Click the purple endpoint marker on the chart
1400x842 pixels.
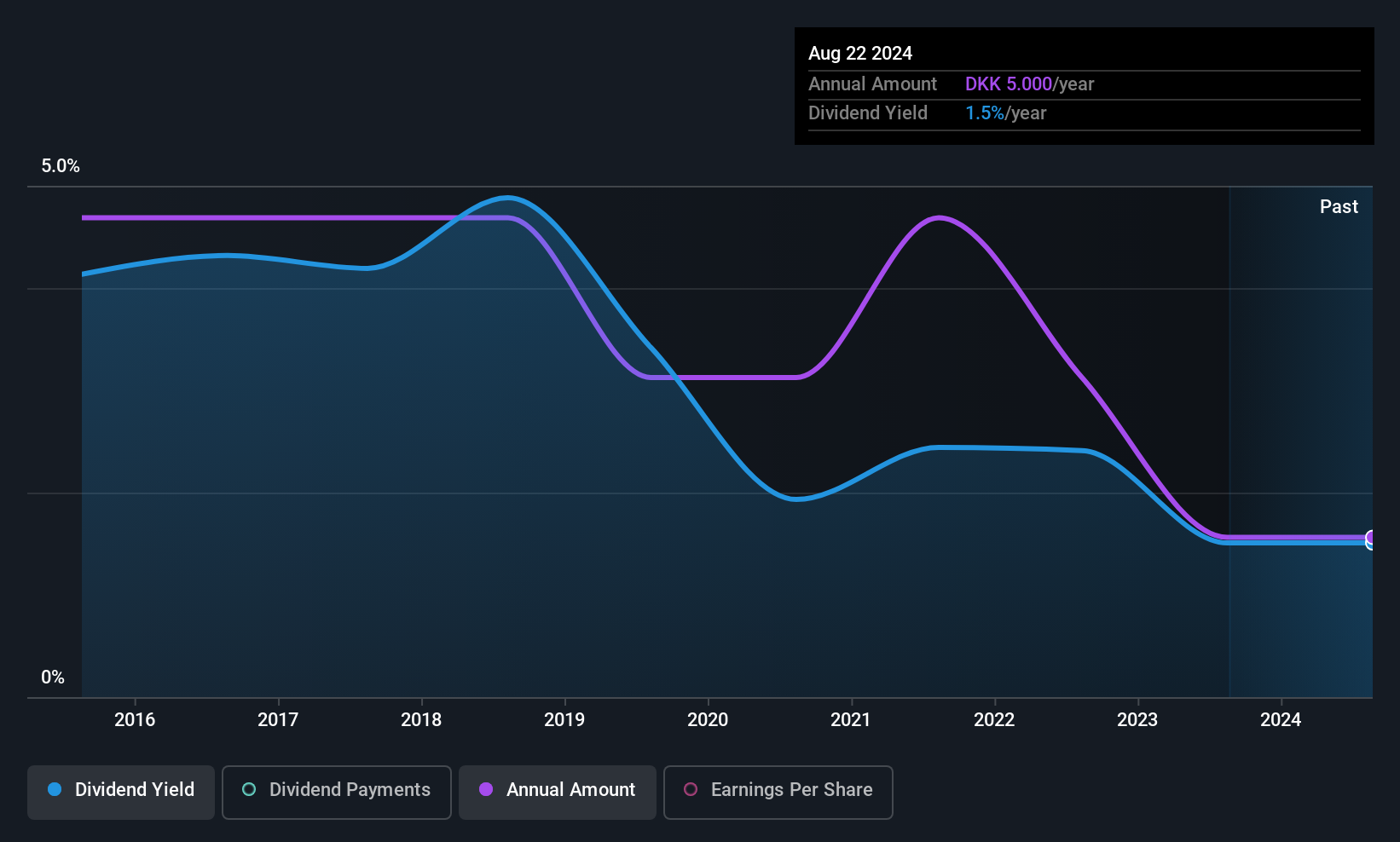click(1371, 537)
